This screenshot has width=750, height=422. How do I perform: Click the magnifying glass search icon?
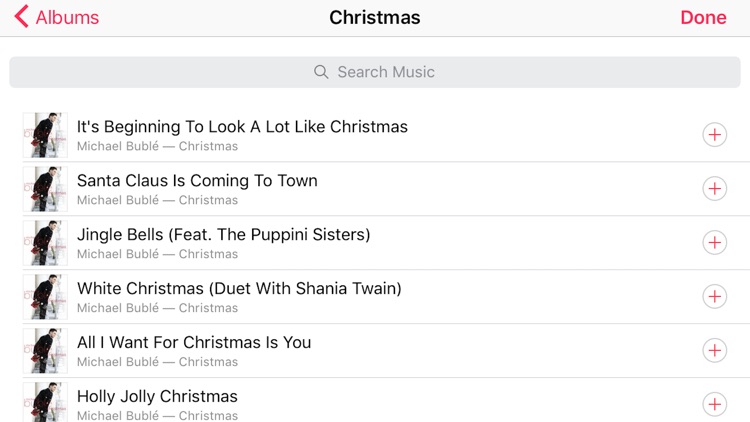[321, 72]
